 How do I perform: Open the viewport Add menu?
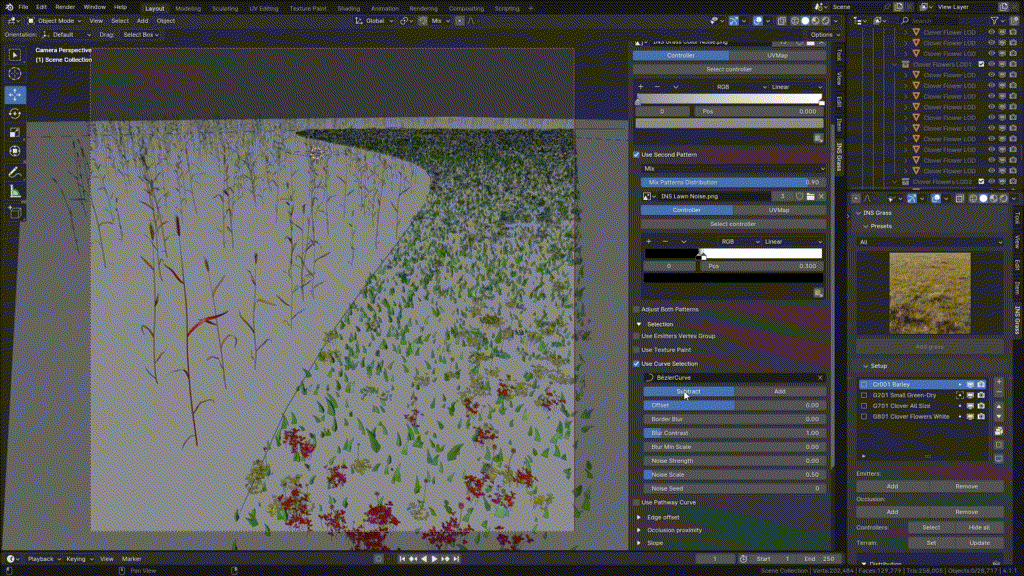(x=142, y=21)
